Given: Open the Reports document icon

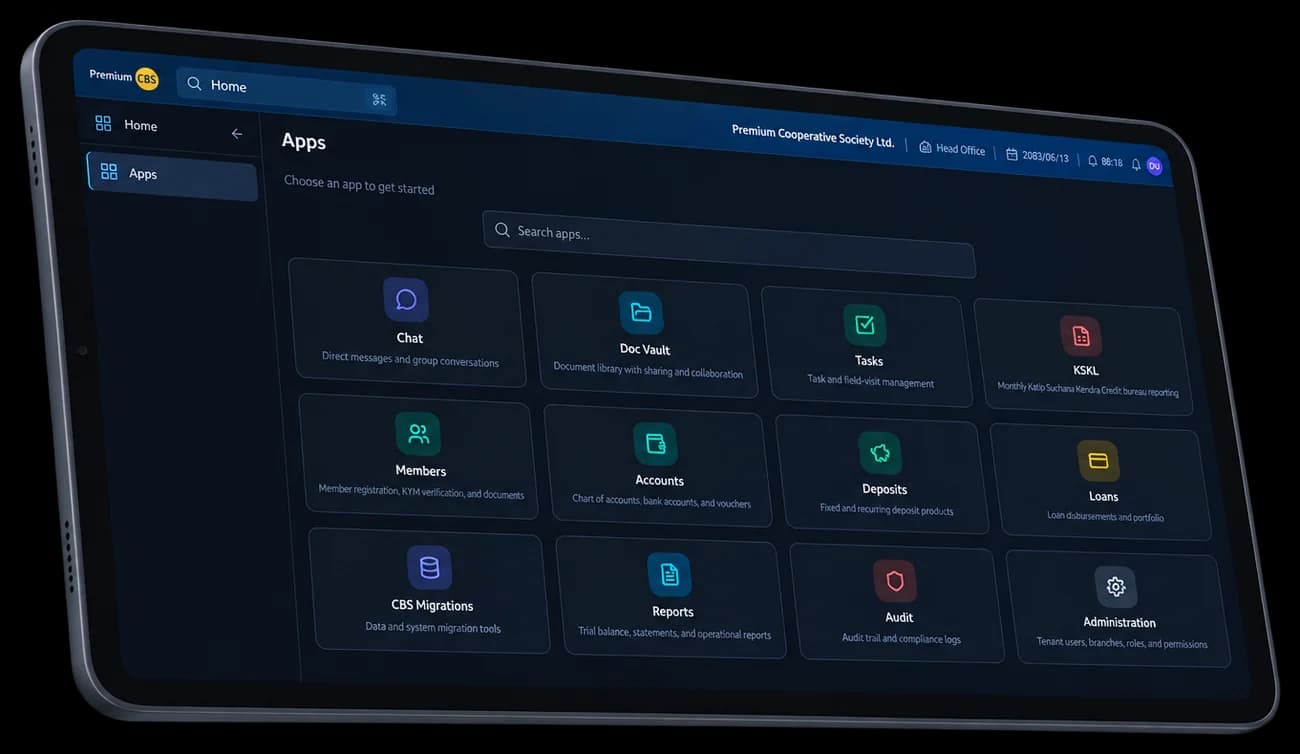Looking at the screenshot, I should [669, 574].
